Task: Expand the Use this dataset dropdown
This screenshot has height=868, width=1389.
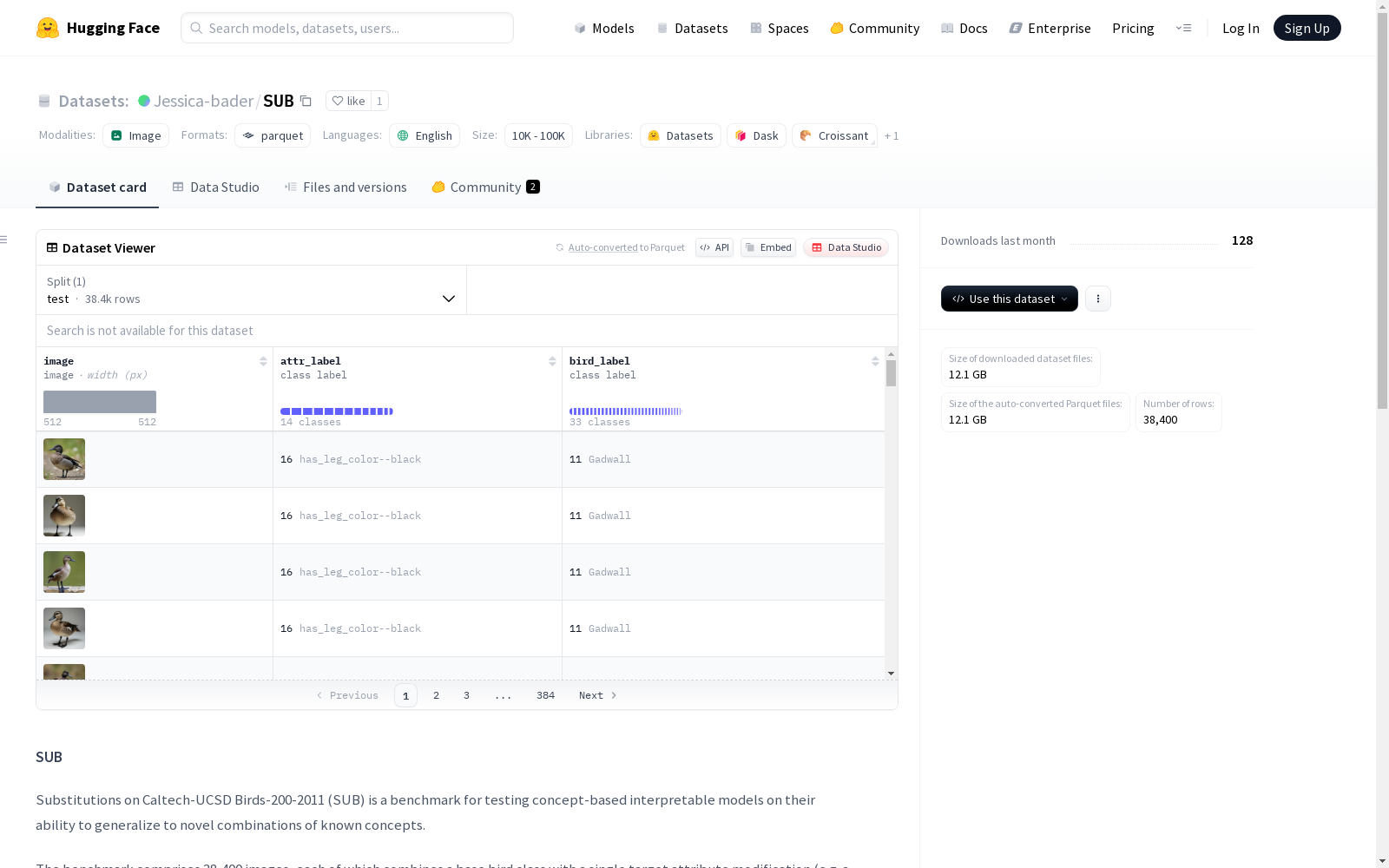Action: click(1010, 299)
